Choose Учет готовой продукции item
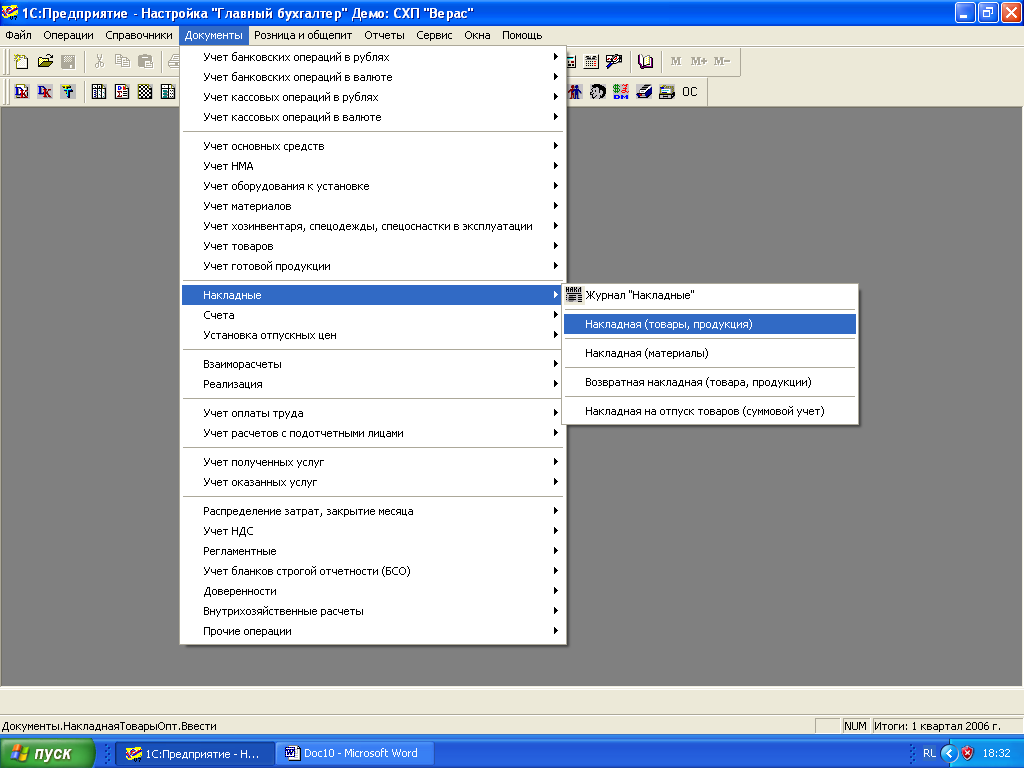 pos(372,266)
